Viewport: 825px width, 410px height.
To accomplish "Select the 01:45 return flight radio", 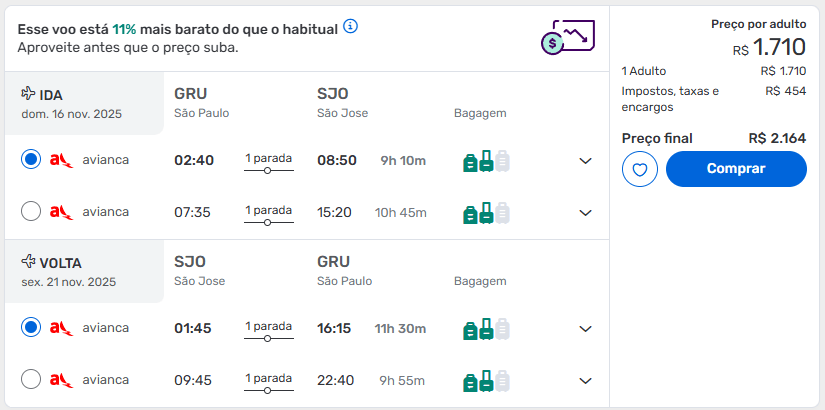I will coord(31,327).
